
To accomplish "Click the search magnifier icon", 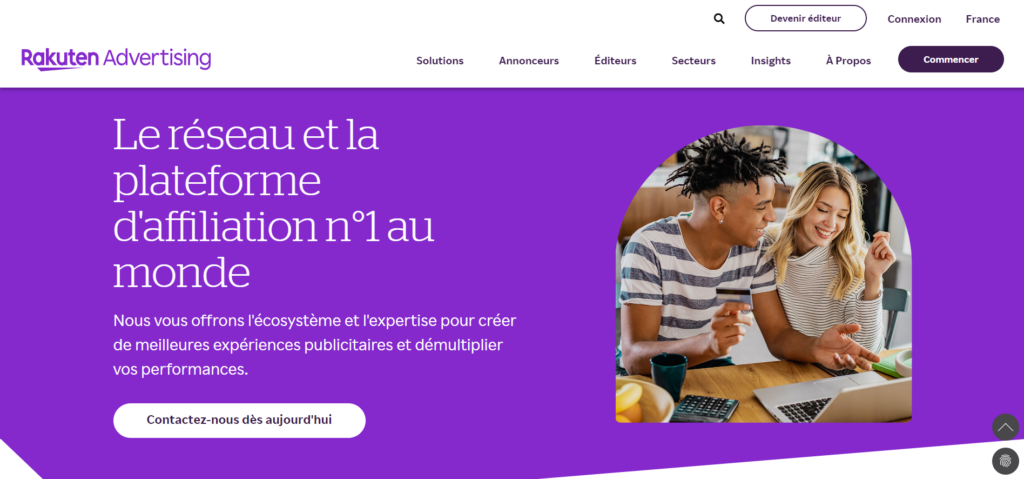I will [719, 19].
